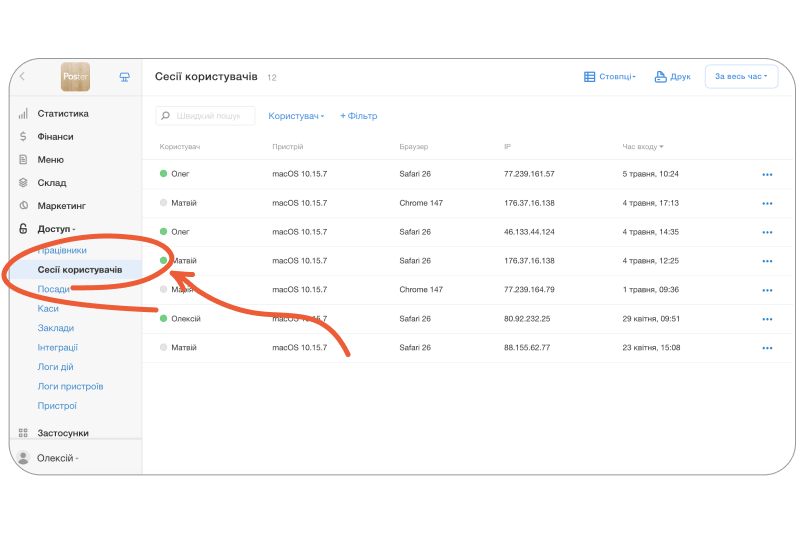Image resolution: width=800 pixels, height=533 pixels.
Task: Click the lock icon next to Доступ
Action: coord(23,229)
